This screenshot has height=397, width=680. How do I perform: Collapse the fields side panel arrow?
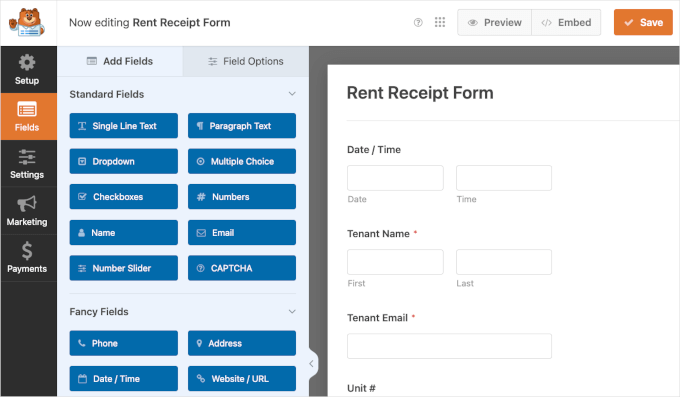(x=311, y=364)
